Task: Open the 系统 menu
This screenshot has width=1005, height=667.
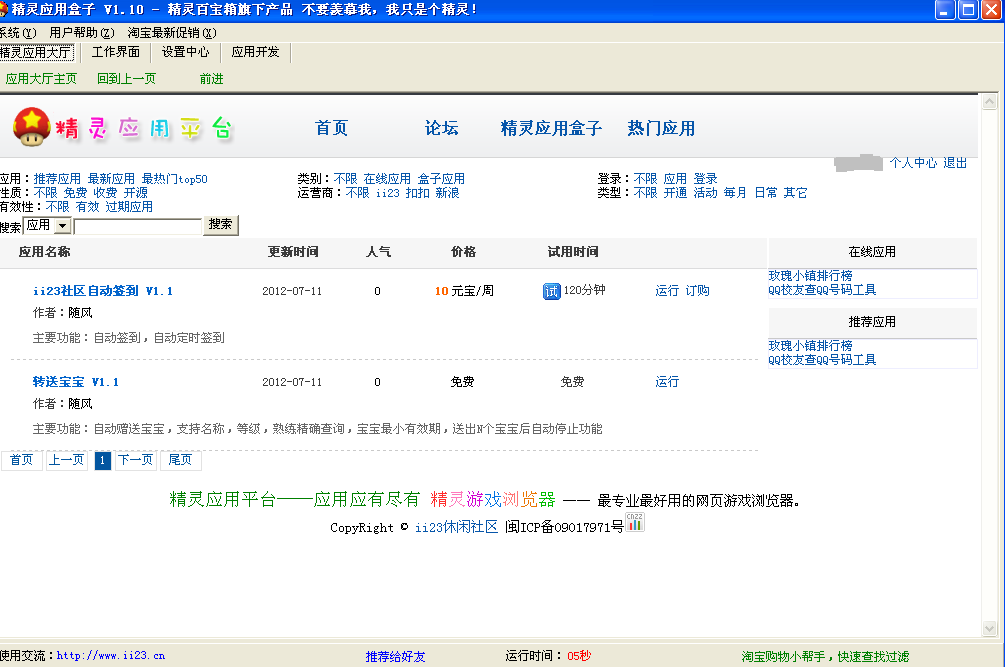Action: pos(18,33)
